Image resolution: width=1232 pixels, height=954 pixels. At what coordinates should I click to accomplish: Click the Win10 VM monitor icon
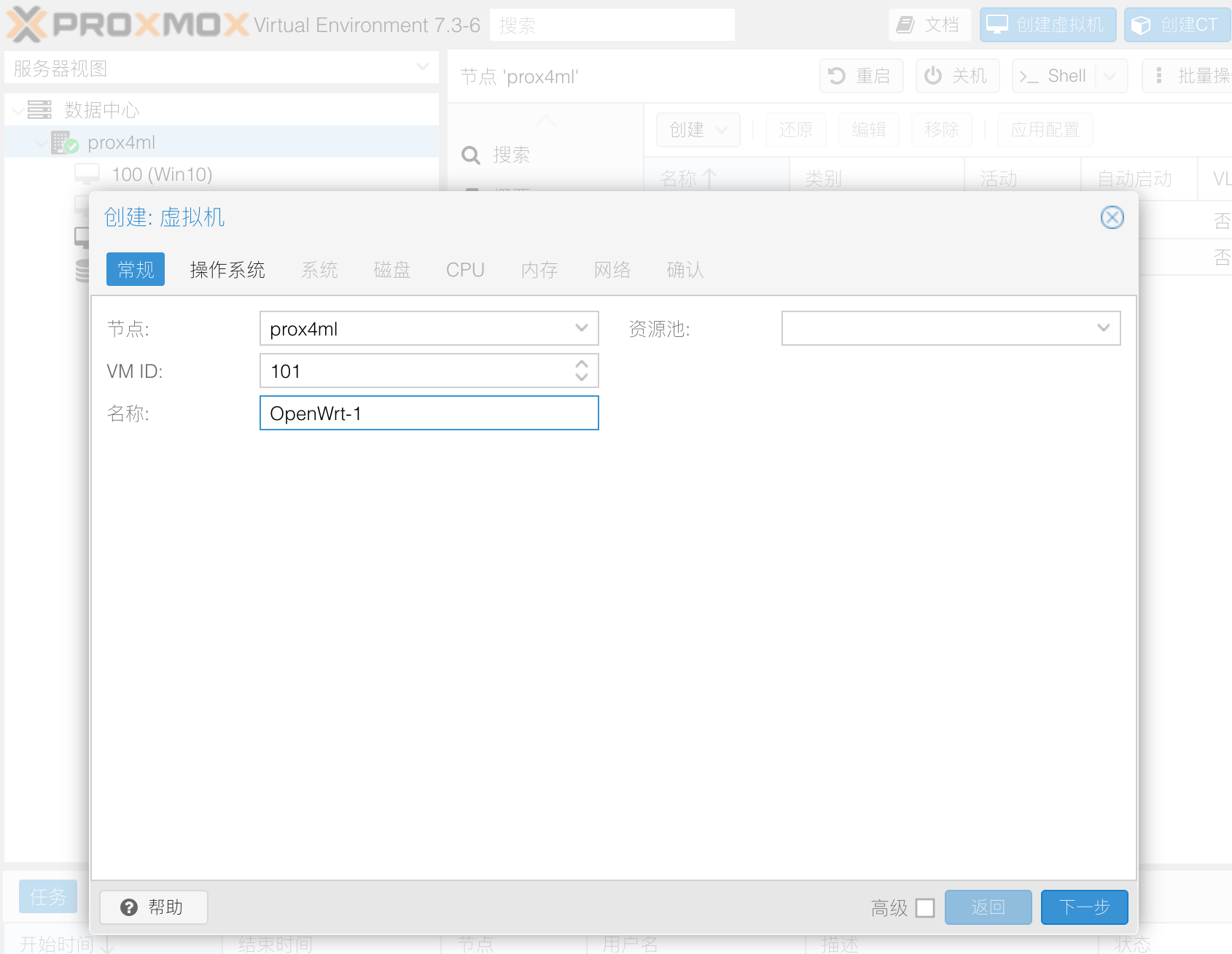click(87, 174)
